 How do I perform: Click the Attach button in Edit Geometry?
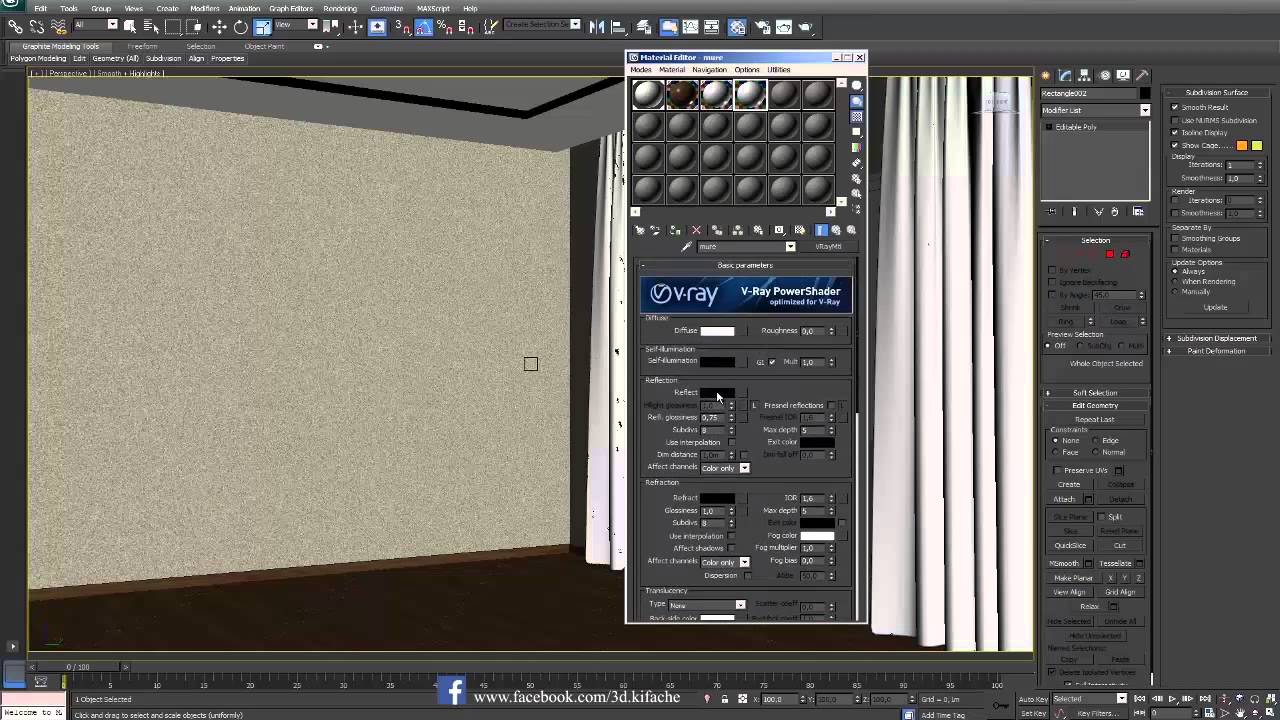tap(1064, 499)
